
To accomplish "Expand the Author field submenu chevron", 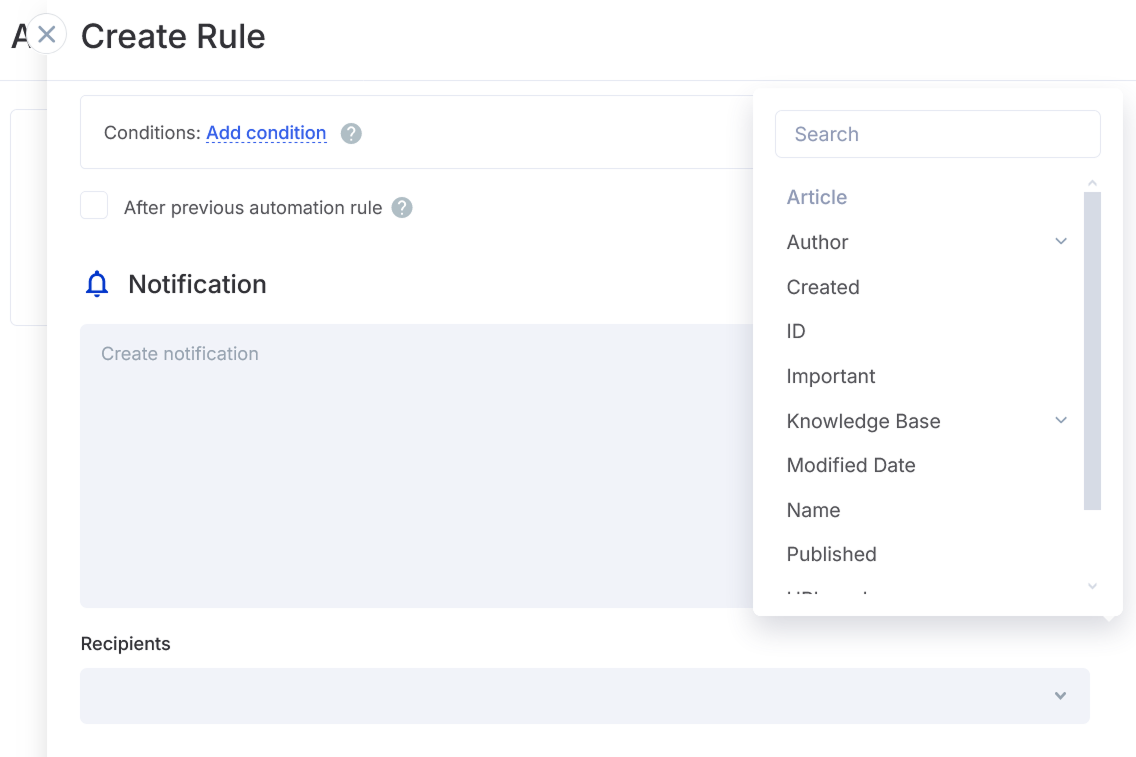I will (x=1061, y=242).
